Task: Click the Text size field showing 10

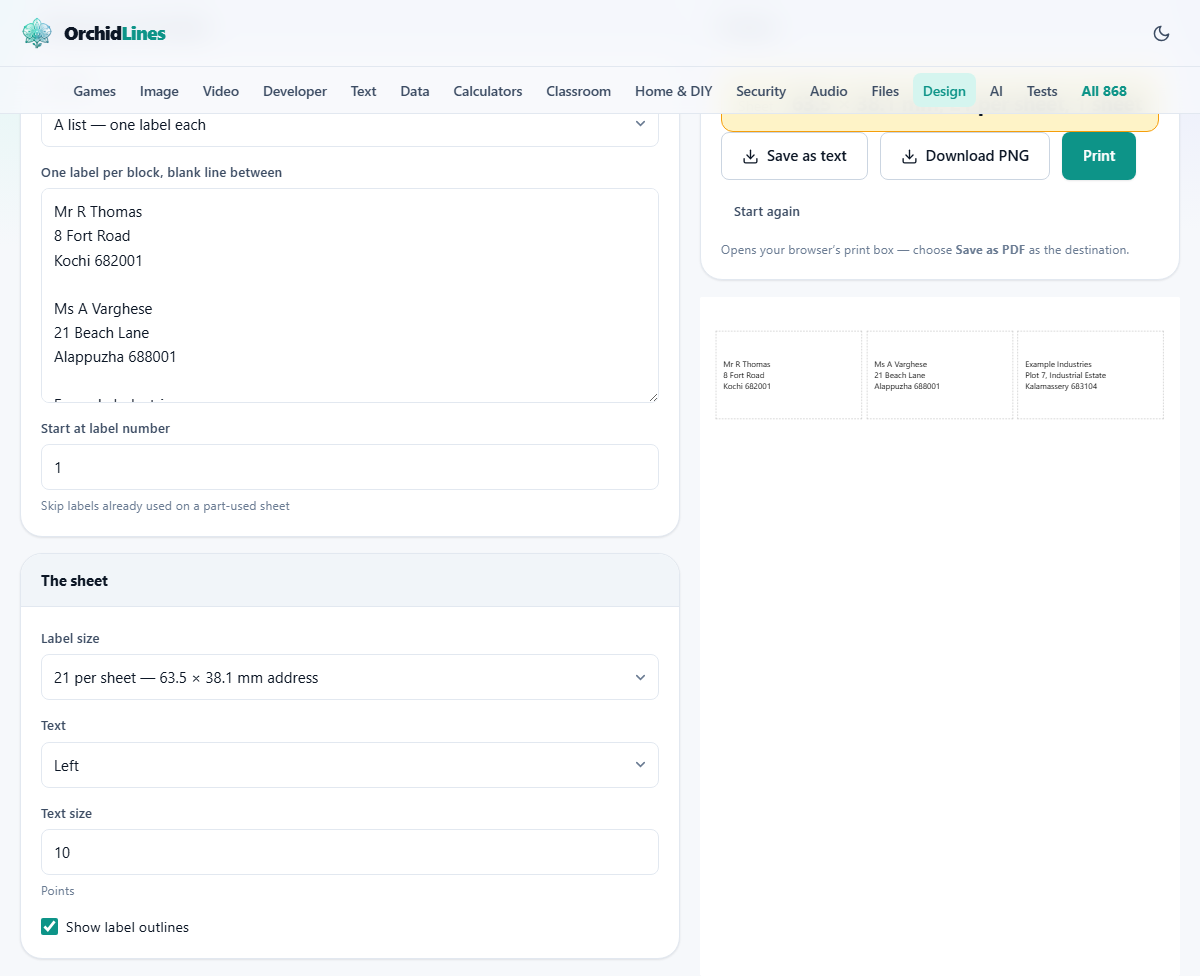Action: click(x=350, y=852)
